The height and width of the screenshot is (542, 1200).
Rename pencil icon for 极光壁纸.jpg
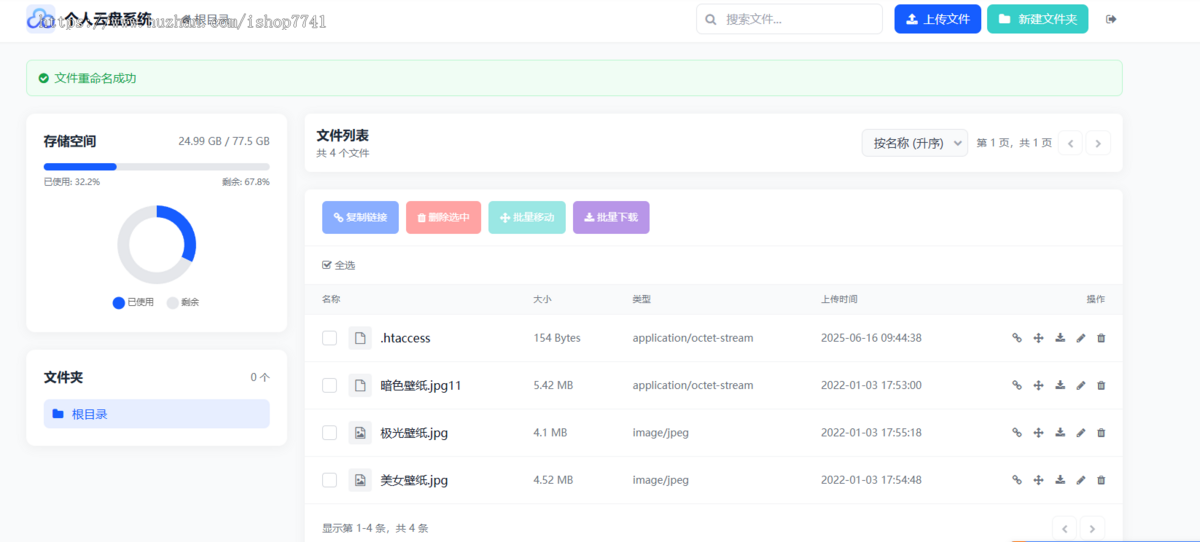(x=1080, y=433)
